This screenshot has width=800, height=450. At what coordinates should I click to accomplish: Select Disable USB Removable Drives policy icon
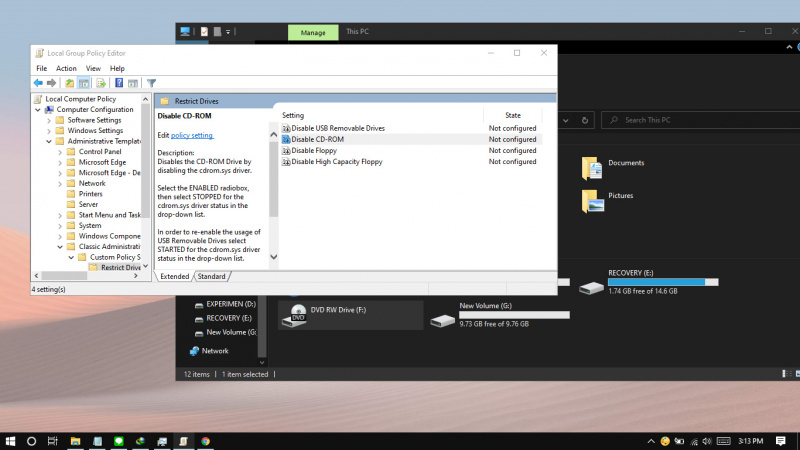pyautogui.click(x=286, y=128)
